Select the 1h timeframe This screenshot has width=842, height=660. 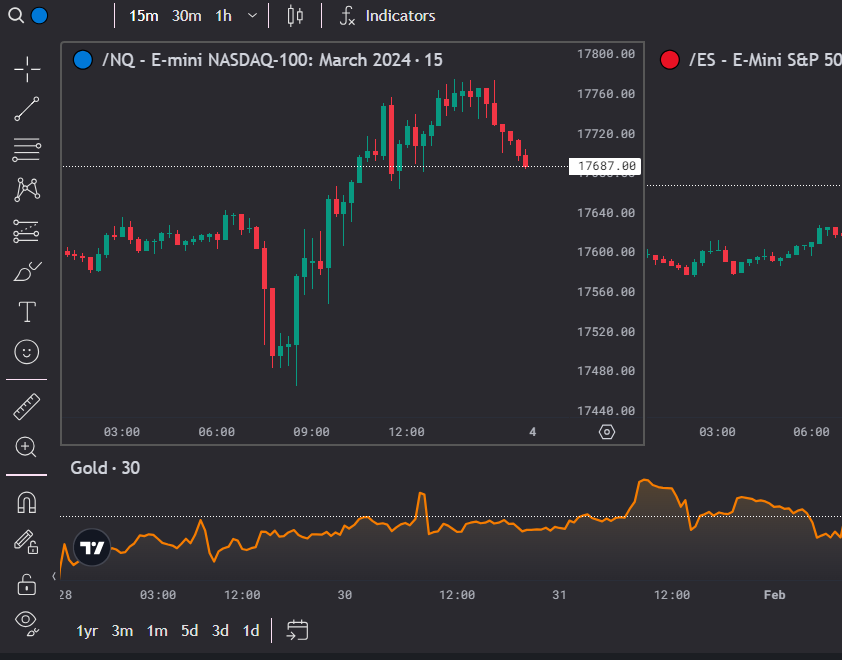[223, 16]
